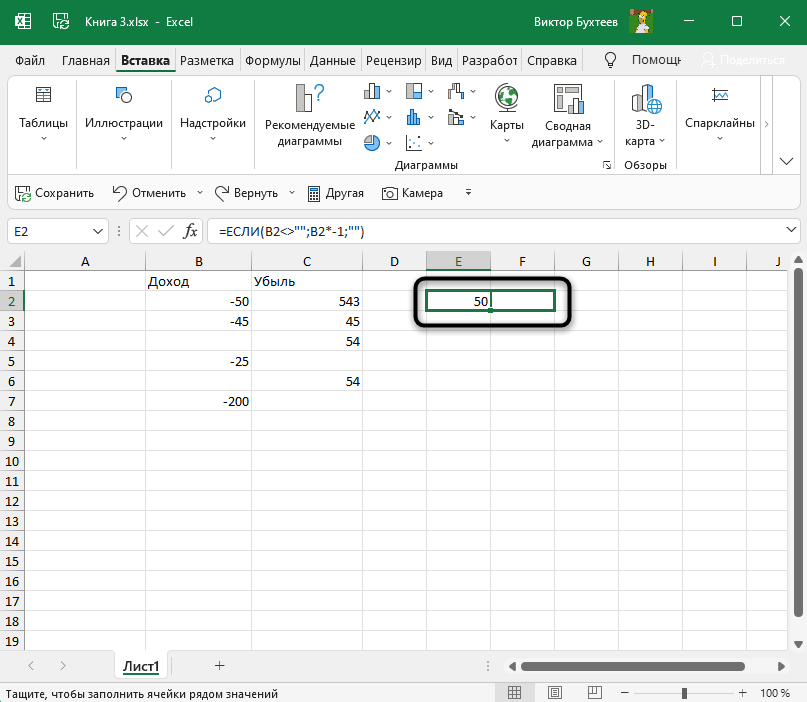Expand the Sparklines (Спарклайны) menu
Screen dimensions: 807x702
point(720,115)
